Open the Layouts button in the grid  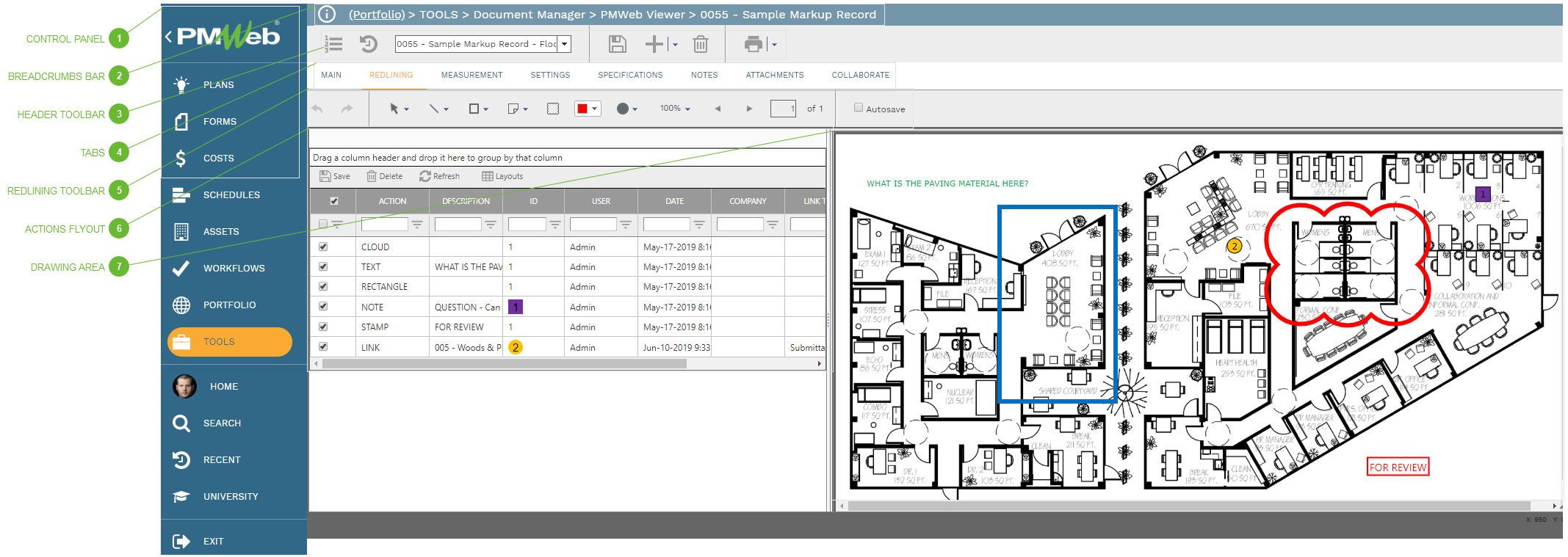[x=502, y=176]
